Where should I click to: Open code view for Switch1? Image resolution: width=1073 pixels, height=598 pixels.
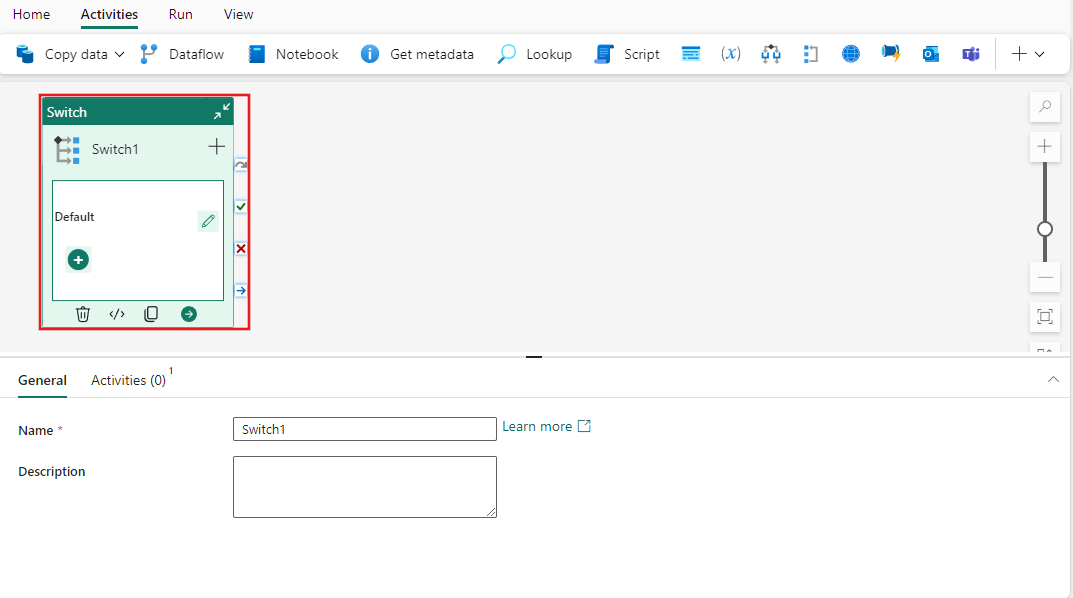click(x=116, y=313)
